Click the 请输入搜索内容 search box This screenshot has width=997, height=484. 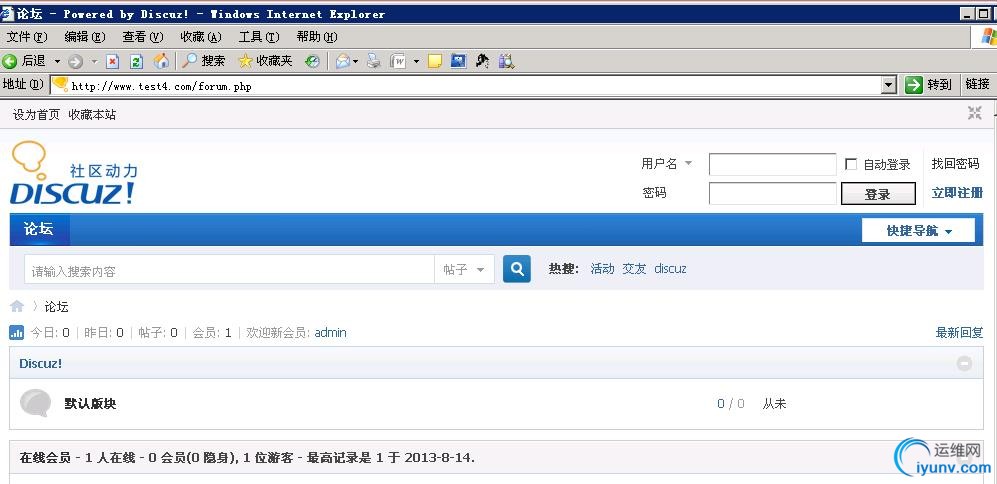click(230, 270)
